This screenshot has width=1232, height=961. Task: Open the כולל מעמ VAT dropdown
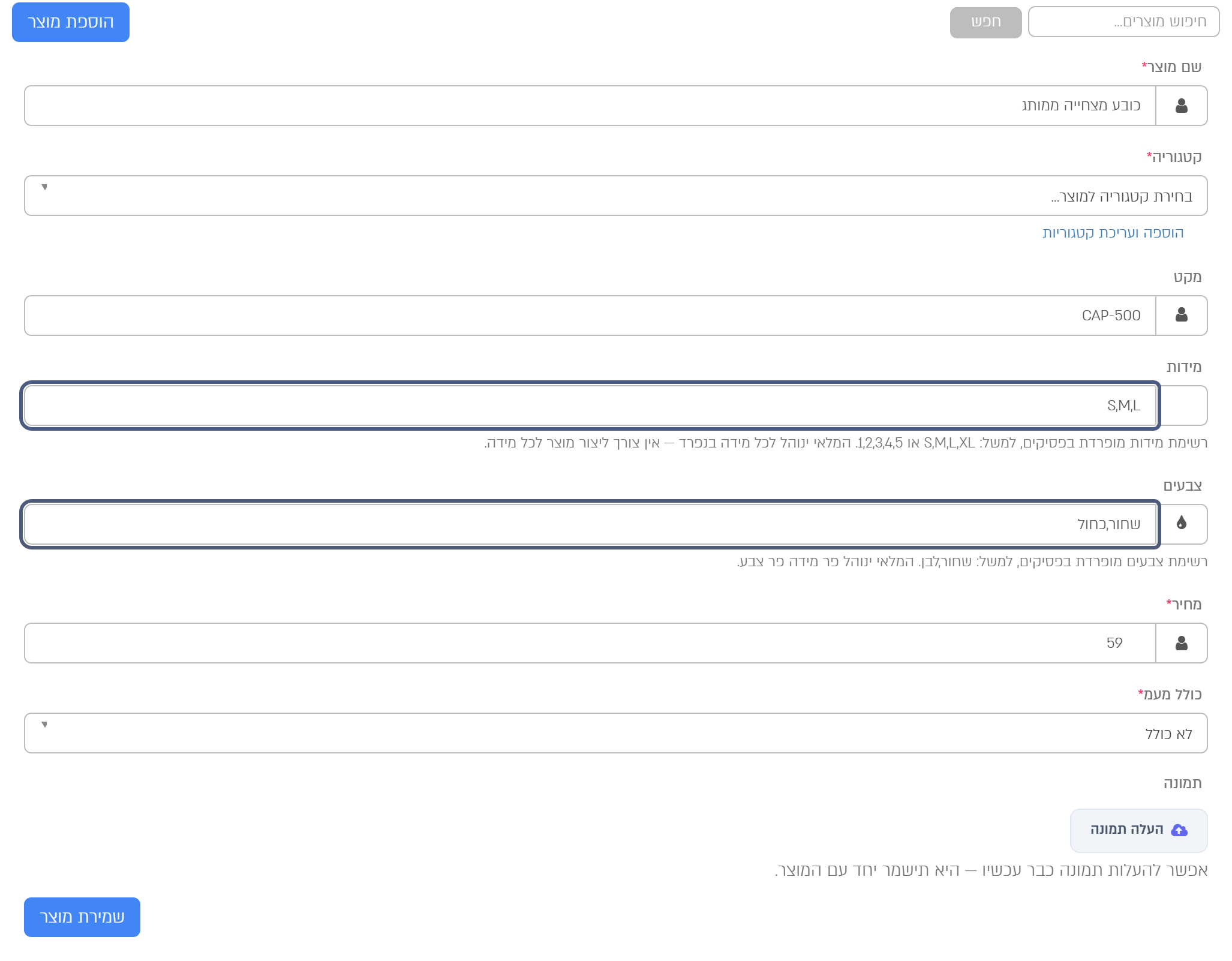click(x=616, y=733)
